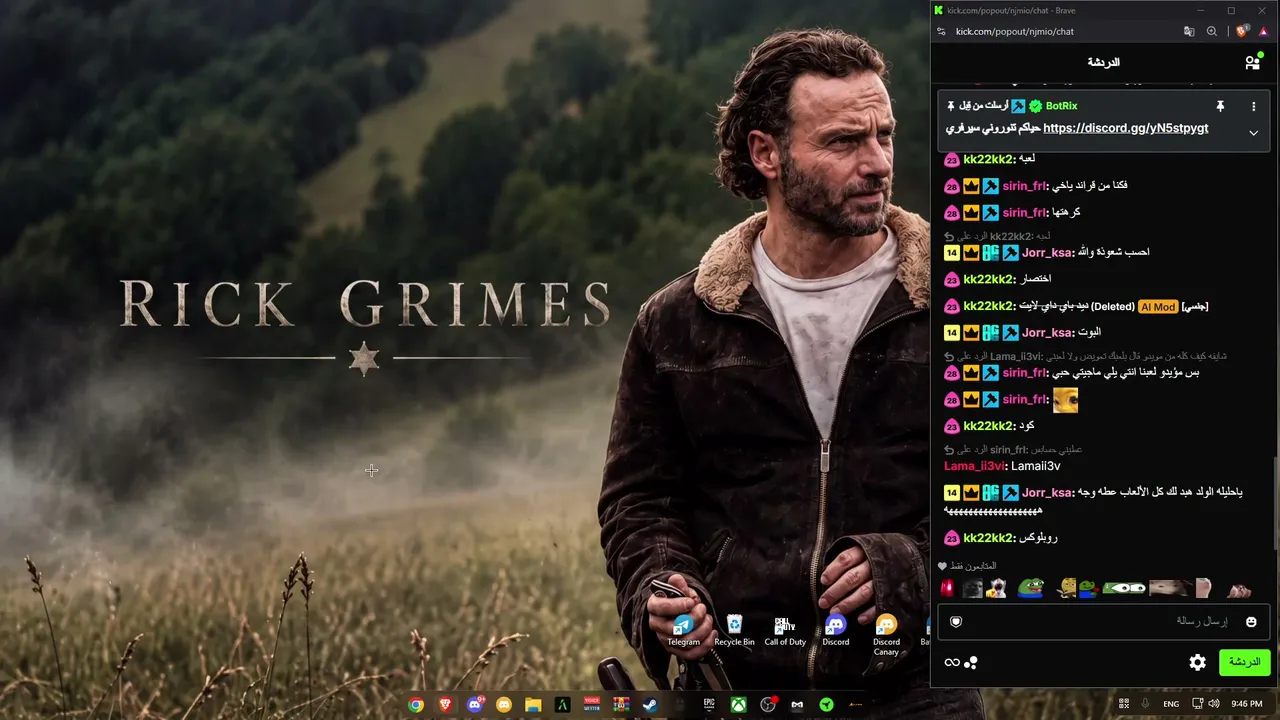
Task: Open the volume control in system tray
Action: (x=1214, y=704)
